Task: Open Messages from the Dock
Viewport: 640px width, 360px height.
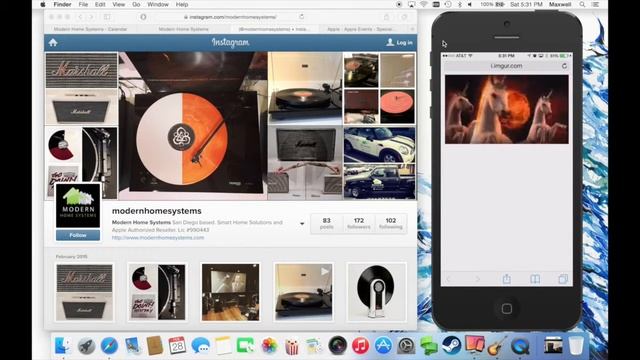Action: coord(200,346)
